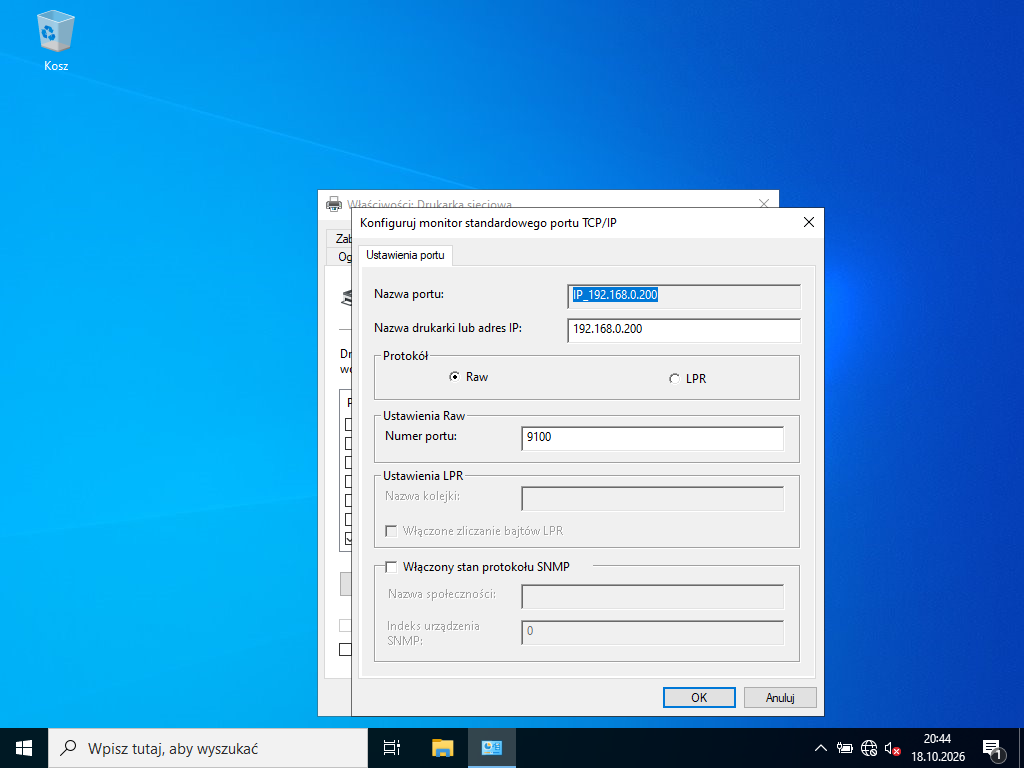Close the TCP/IP port configuration dialog
The image size is (1024, 768).
click(808, 223)
